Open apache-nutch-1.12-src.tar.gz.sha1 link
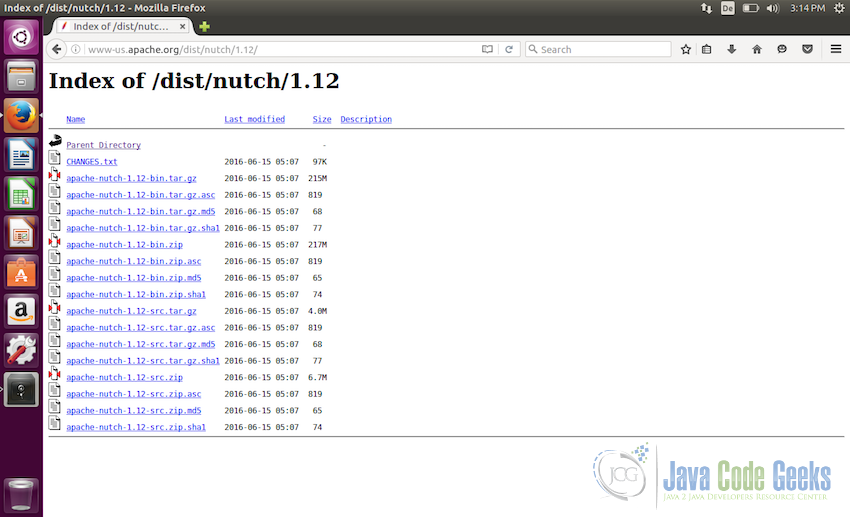This screenshot has height=517, width=850. 143,361
